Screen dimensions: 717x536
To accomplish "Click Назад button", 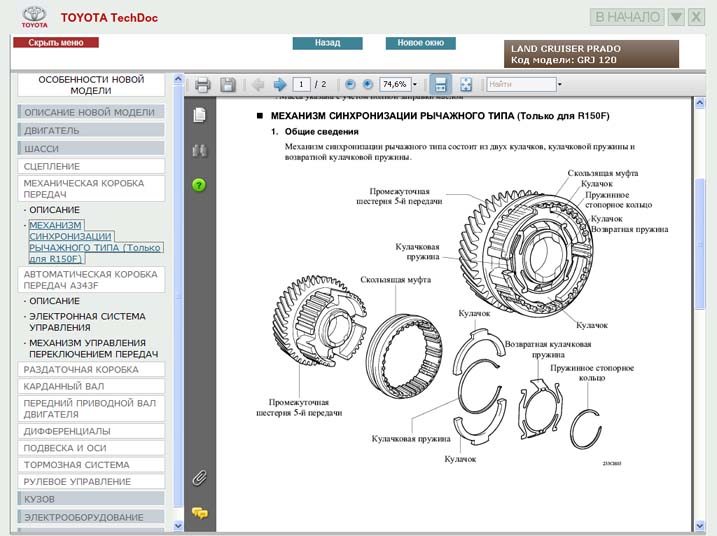I will 327,43.
